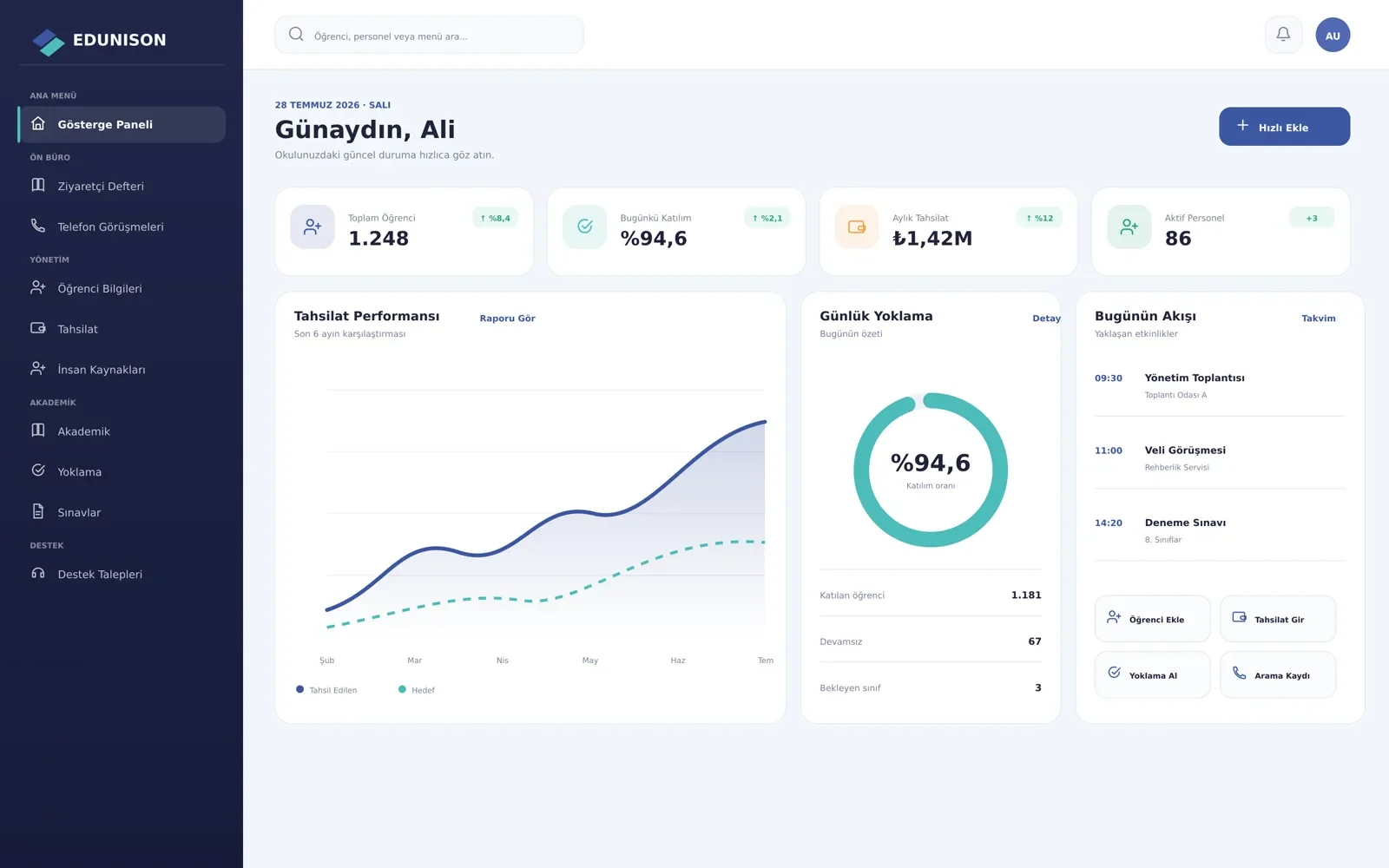Image resolution: width=1389 pixels, height=868 pixels.
Task: Open the AU user avatar
Action: tap(1333, 35)
